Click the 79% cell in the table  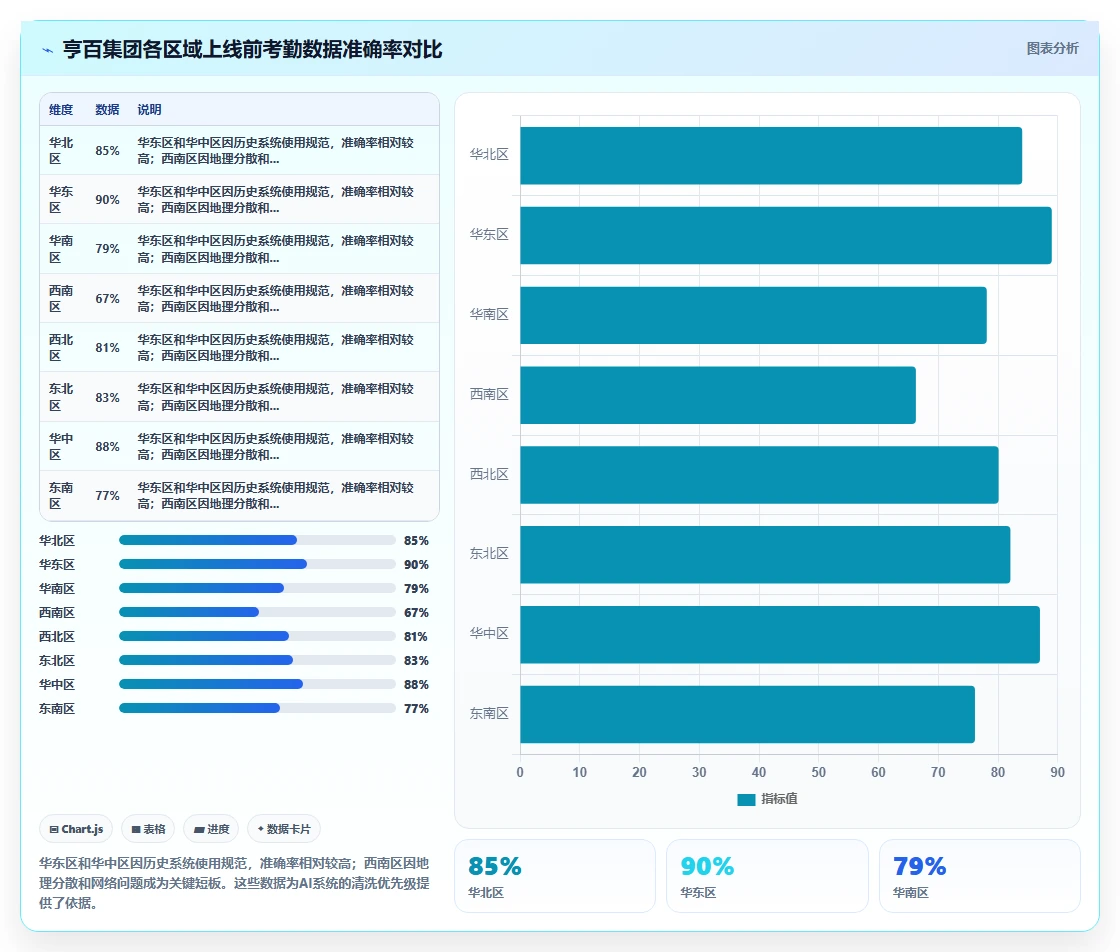click(107, 249)
